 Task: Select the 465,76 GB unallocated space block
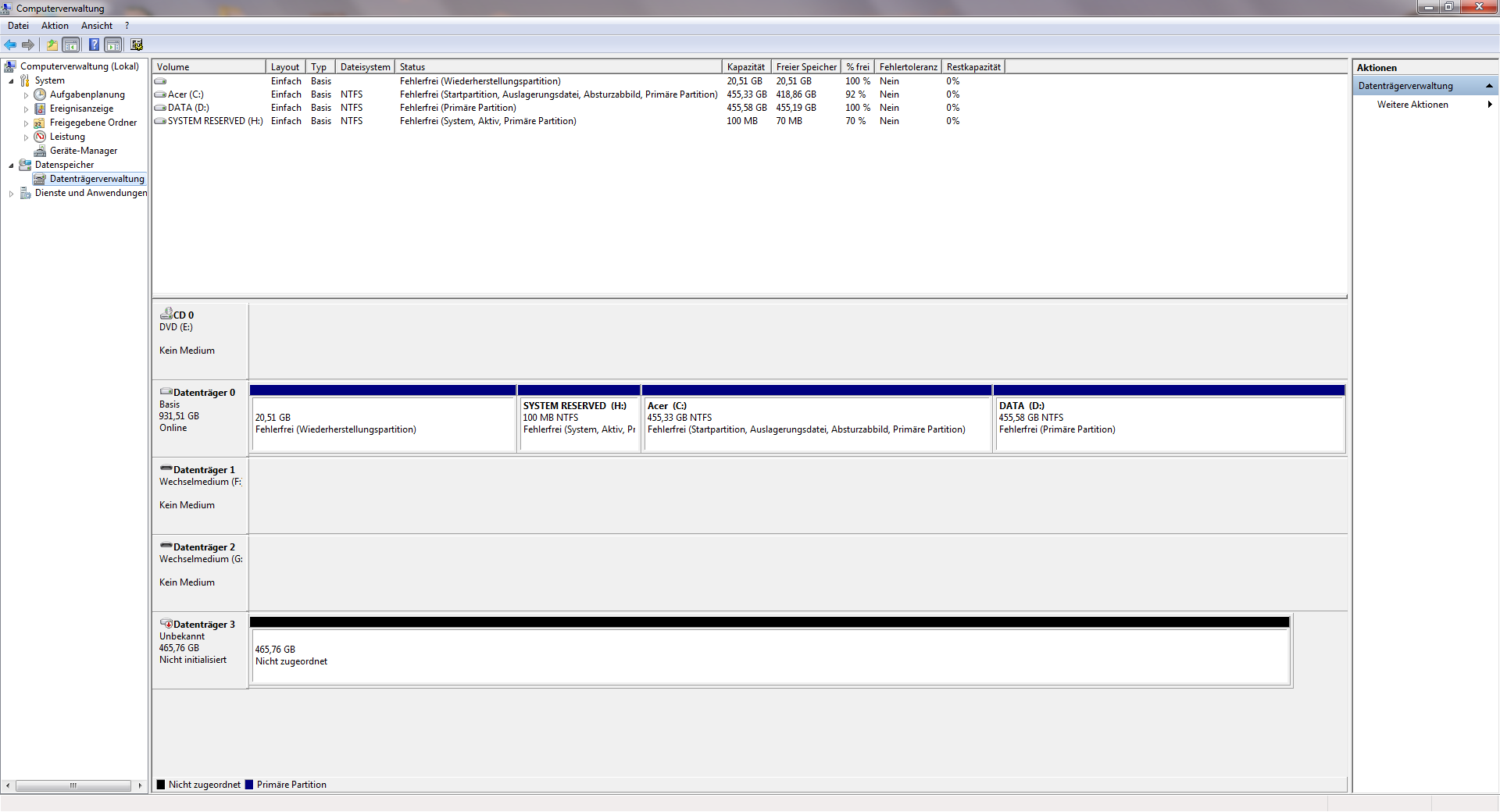coord(770,651)
